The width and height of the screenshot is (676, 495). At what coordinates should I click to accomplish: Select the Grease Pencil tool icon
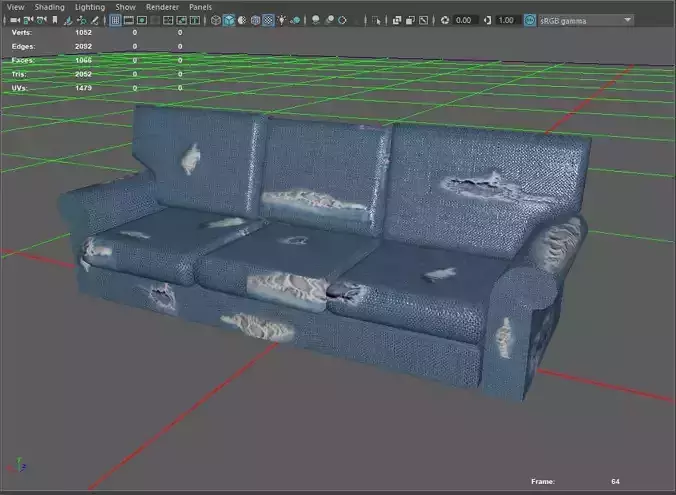pyautogui.click(x=94, y=20)
